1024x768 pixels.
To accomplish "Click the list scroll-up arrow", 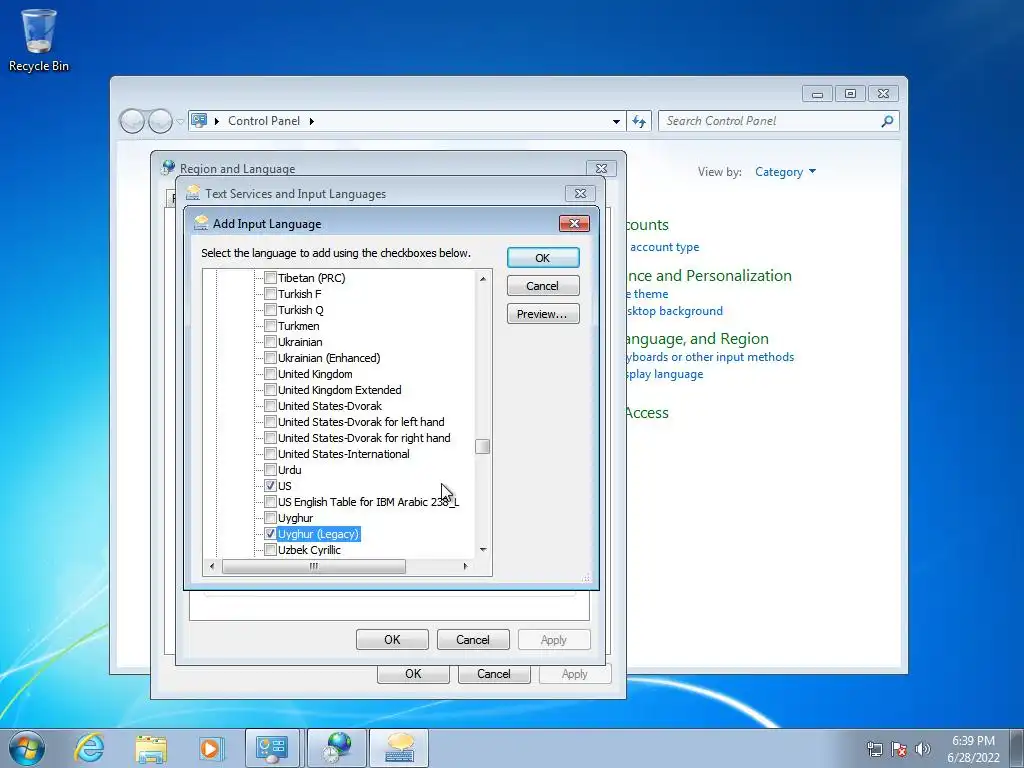I will (483, 279).
